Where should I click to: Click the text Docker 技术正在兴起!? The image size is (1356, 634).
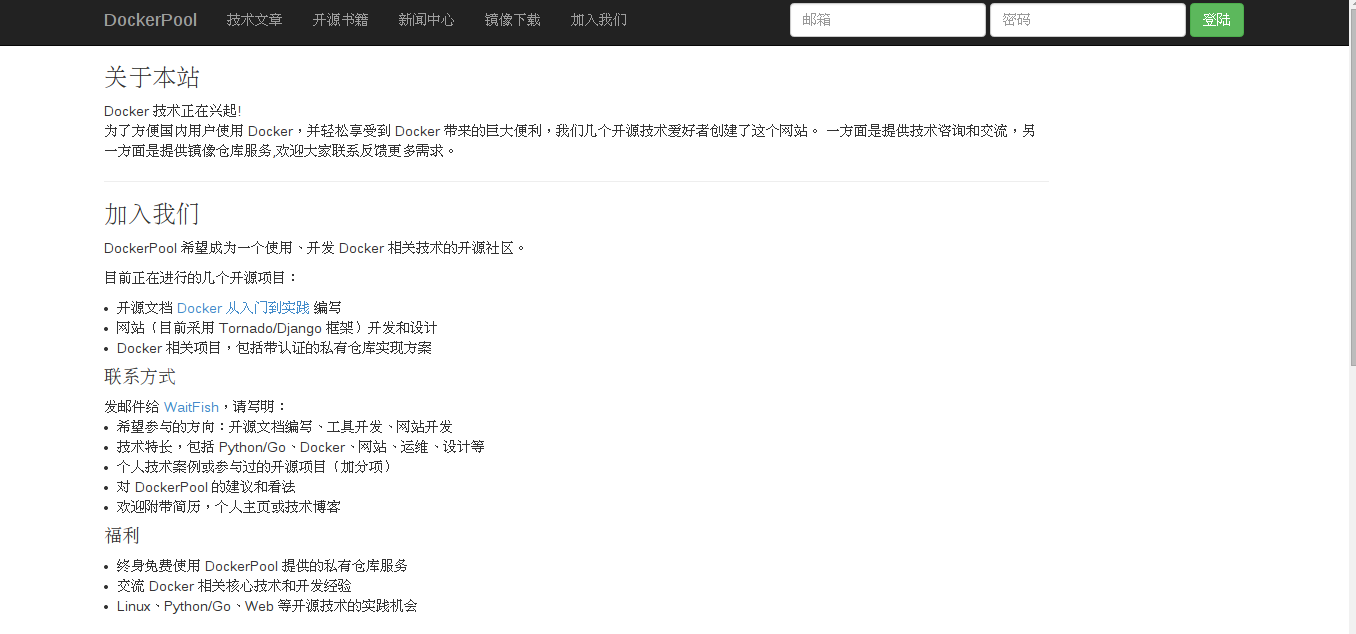(x=173, y=111)
